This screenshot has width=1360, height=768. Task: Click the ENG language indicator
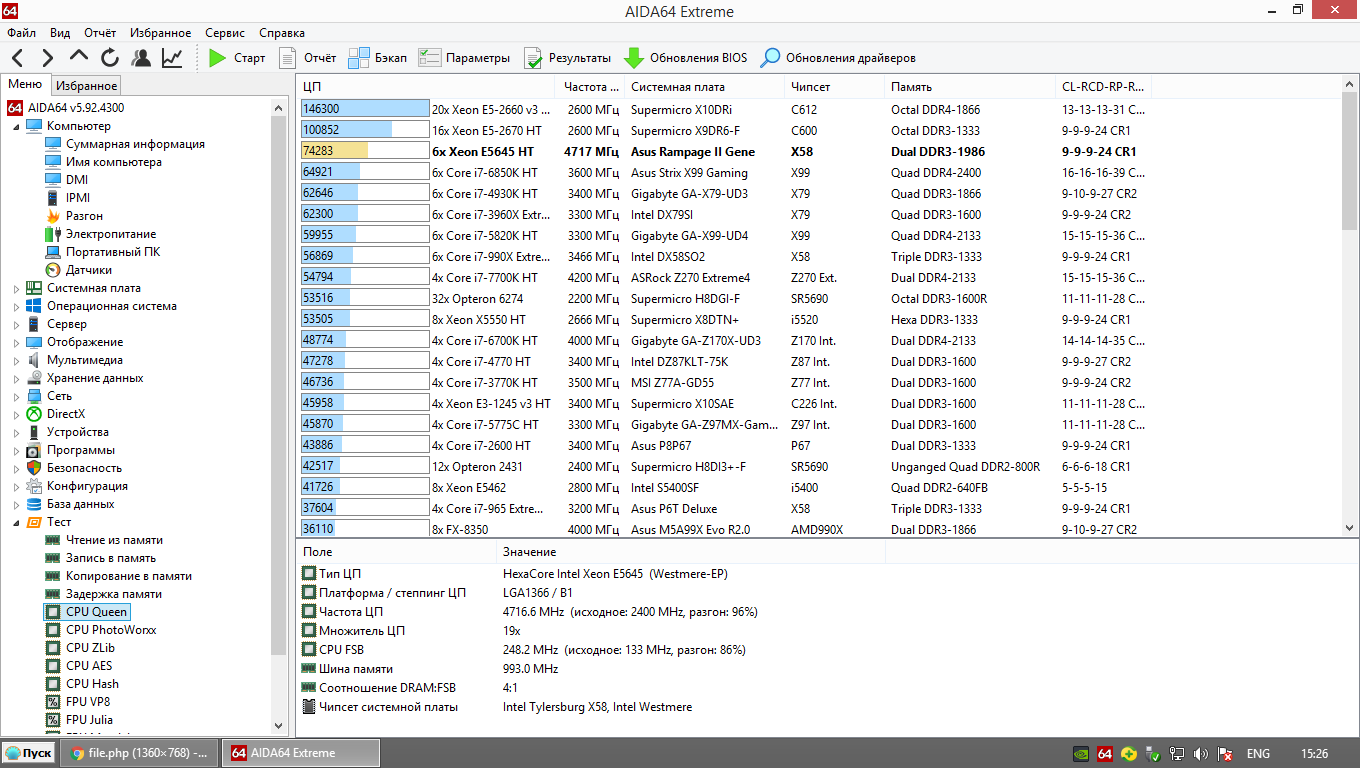pos(1258,753)
